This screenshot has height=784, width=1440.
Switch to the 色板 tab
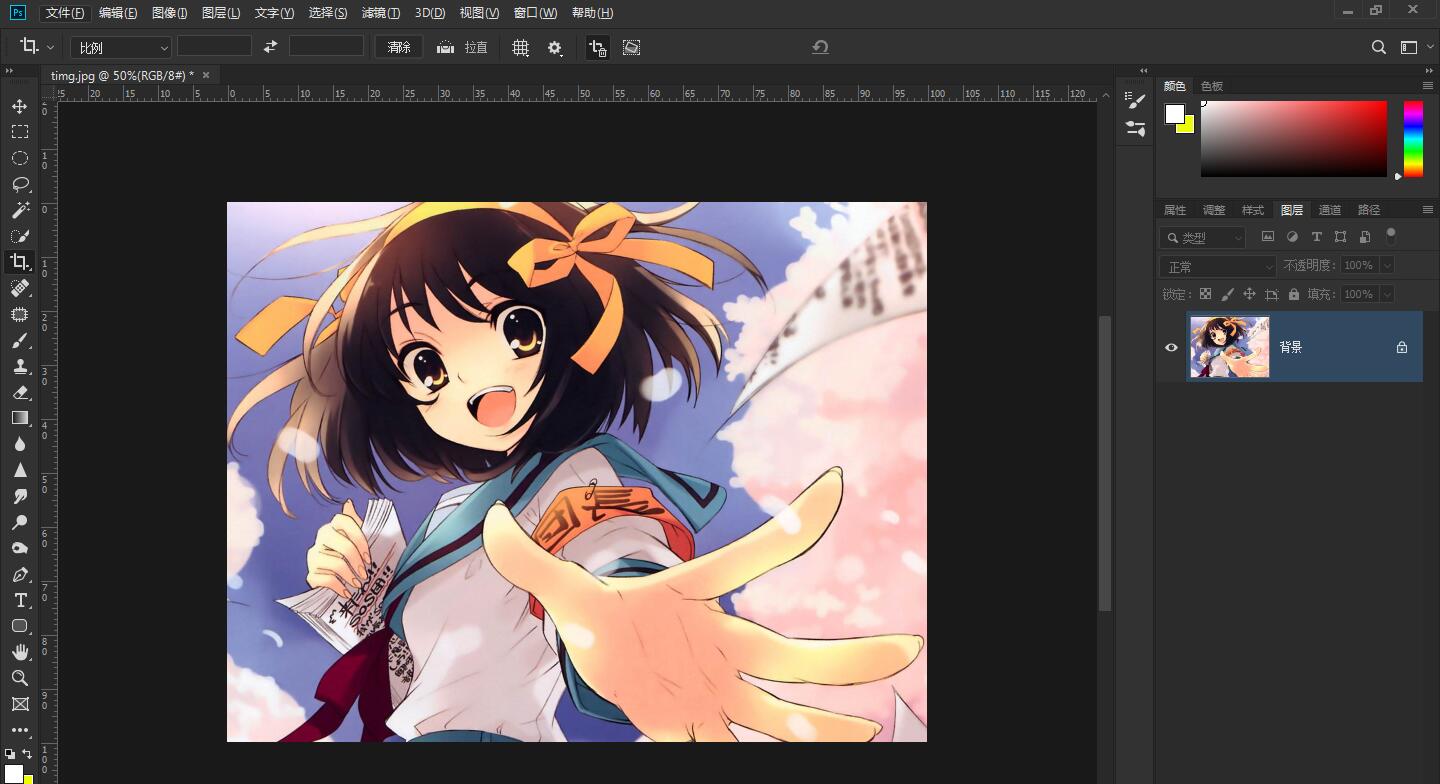pos(1212,86)
